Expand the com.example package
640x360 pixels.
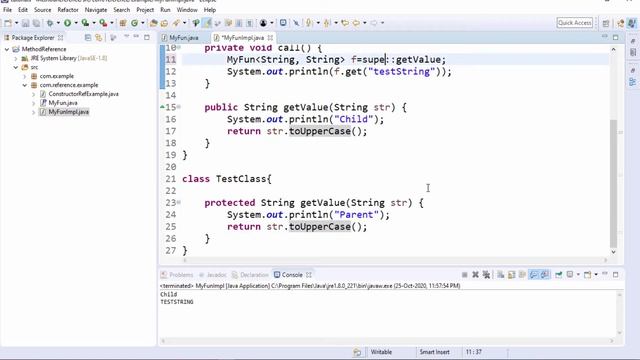(25, 76)
